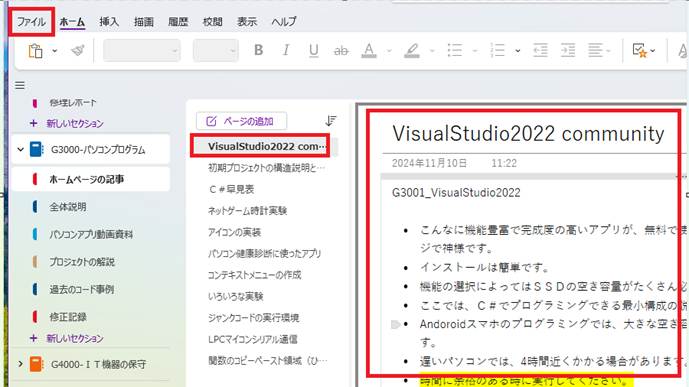This screenshot has height=387, width=689.
Task: Click the numbered list icon
Action: click(x=497, y=51)
